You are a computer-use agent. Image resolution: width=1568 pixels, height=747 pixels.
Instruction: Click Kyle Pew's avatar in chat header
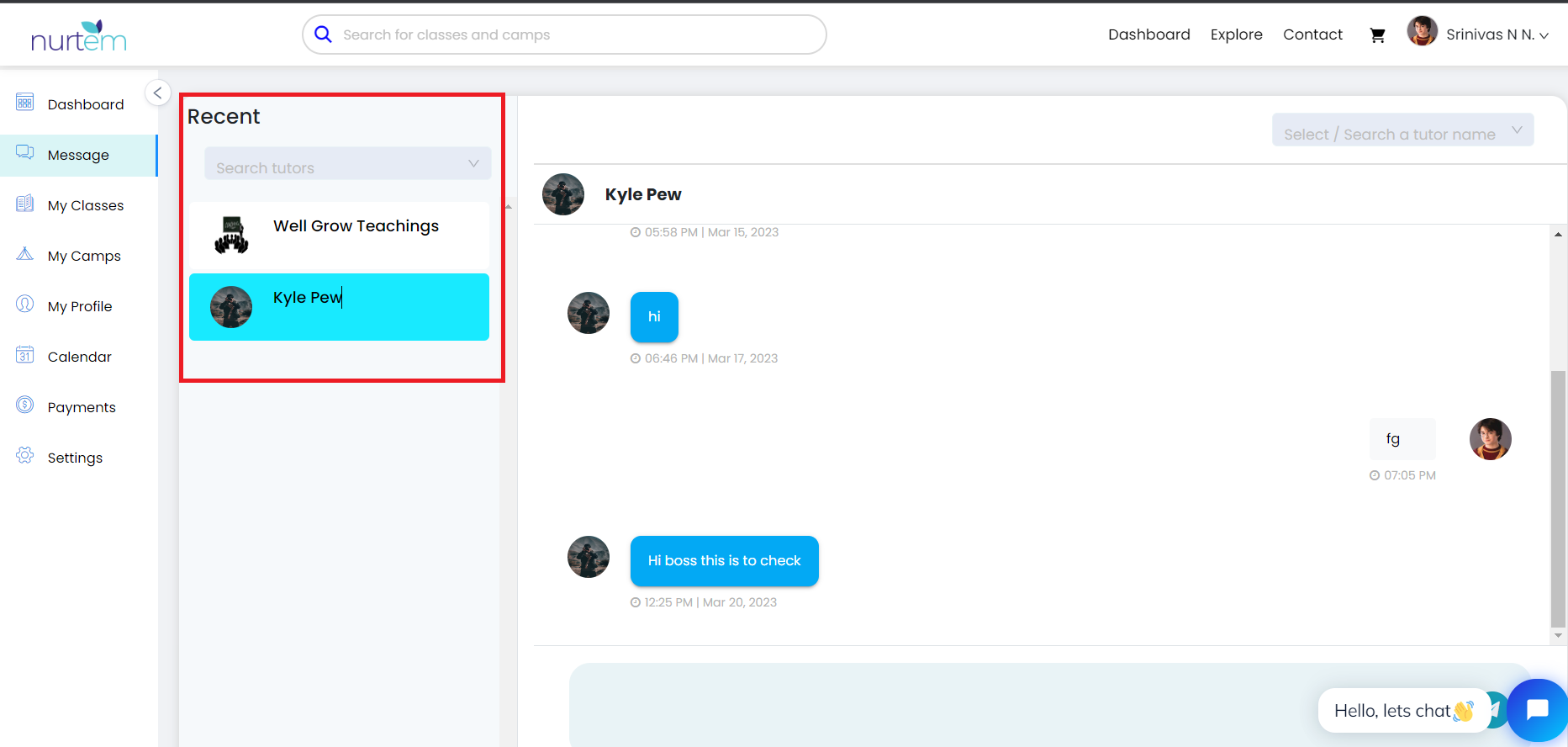tap(563, 194)
